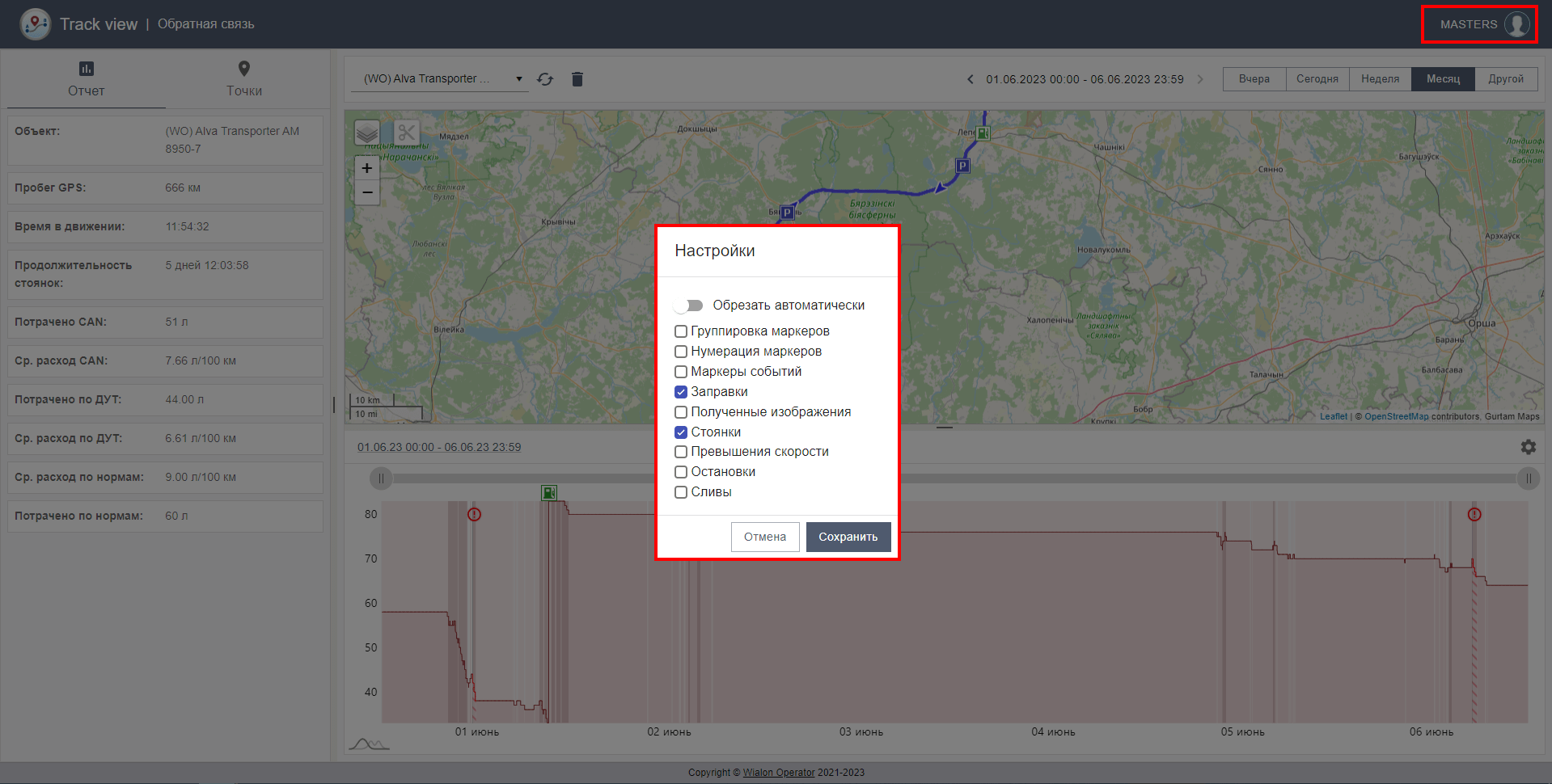Uncheck the Заправки checkbox
1552x784 pixels.
681,392
